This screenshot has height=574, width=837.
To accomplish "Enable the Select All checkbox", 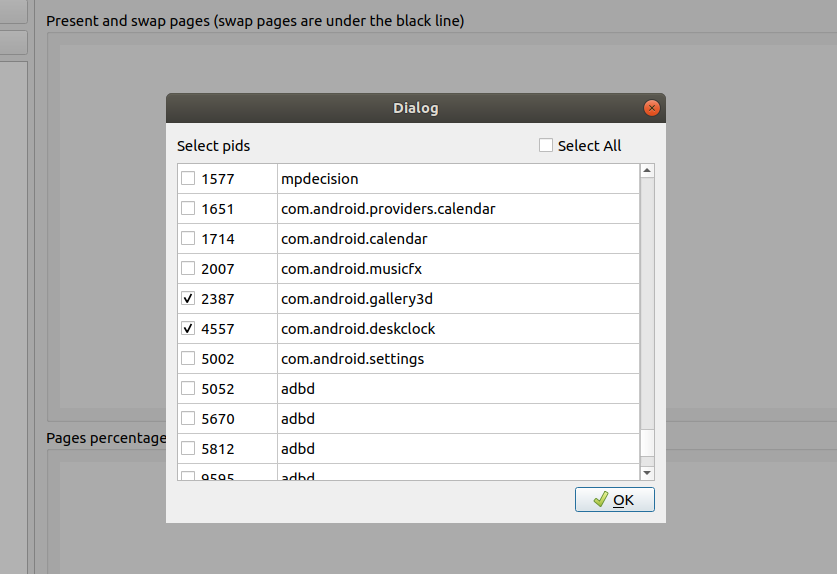I will point(546,145).
